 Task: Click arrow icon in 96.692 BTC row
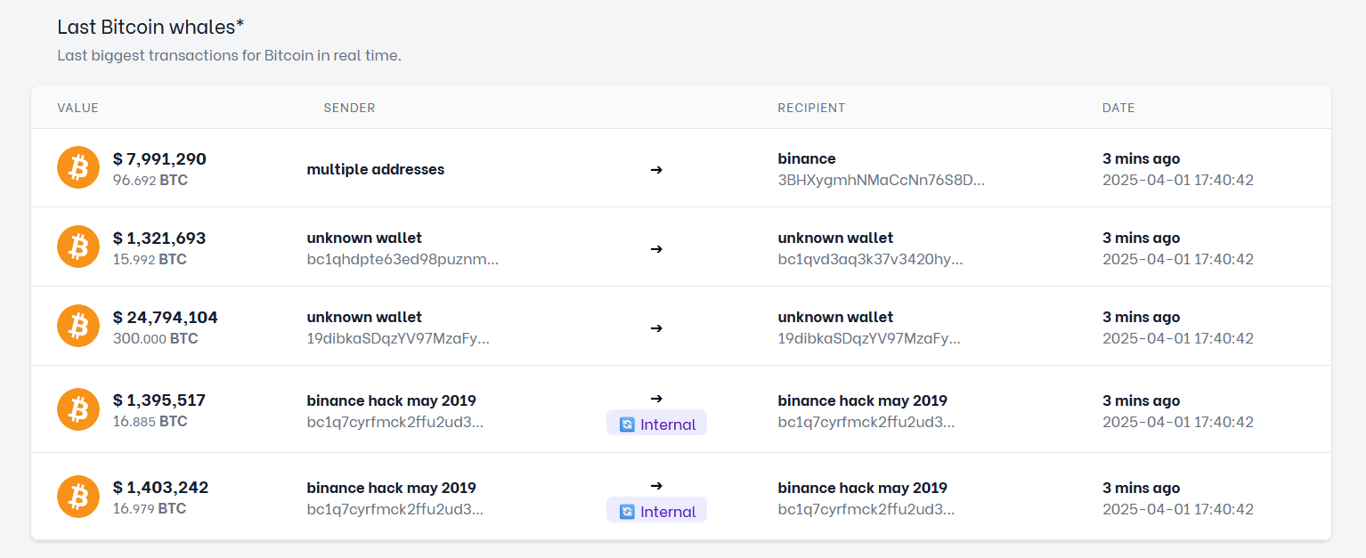tap(656, 170)
